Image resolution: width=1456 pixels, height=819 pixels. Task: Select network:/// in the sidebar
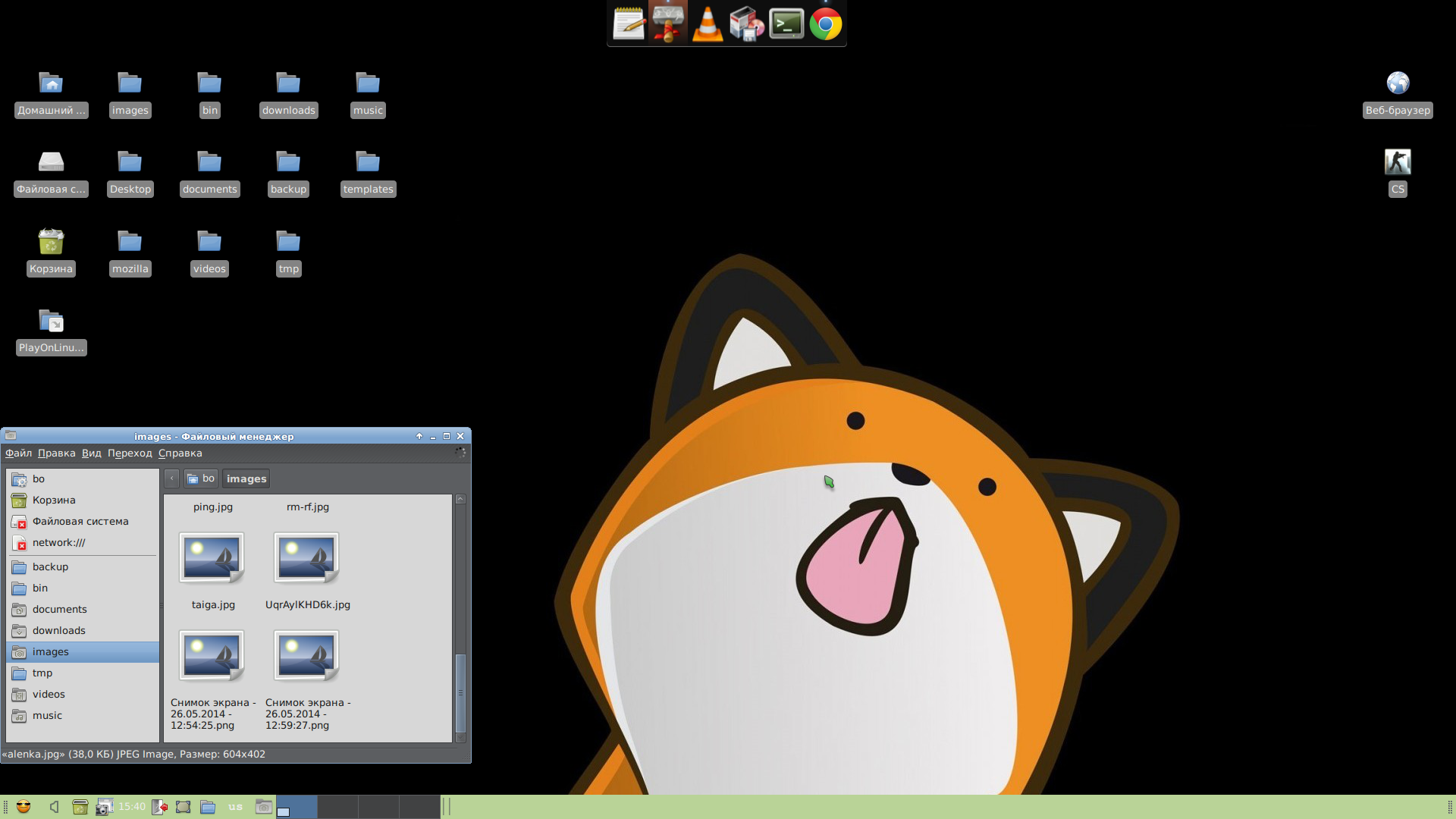83,542
